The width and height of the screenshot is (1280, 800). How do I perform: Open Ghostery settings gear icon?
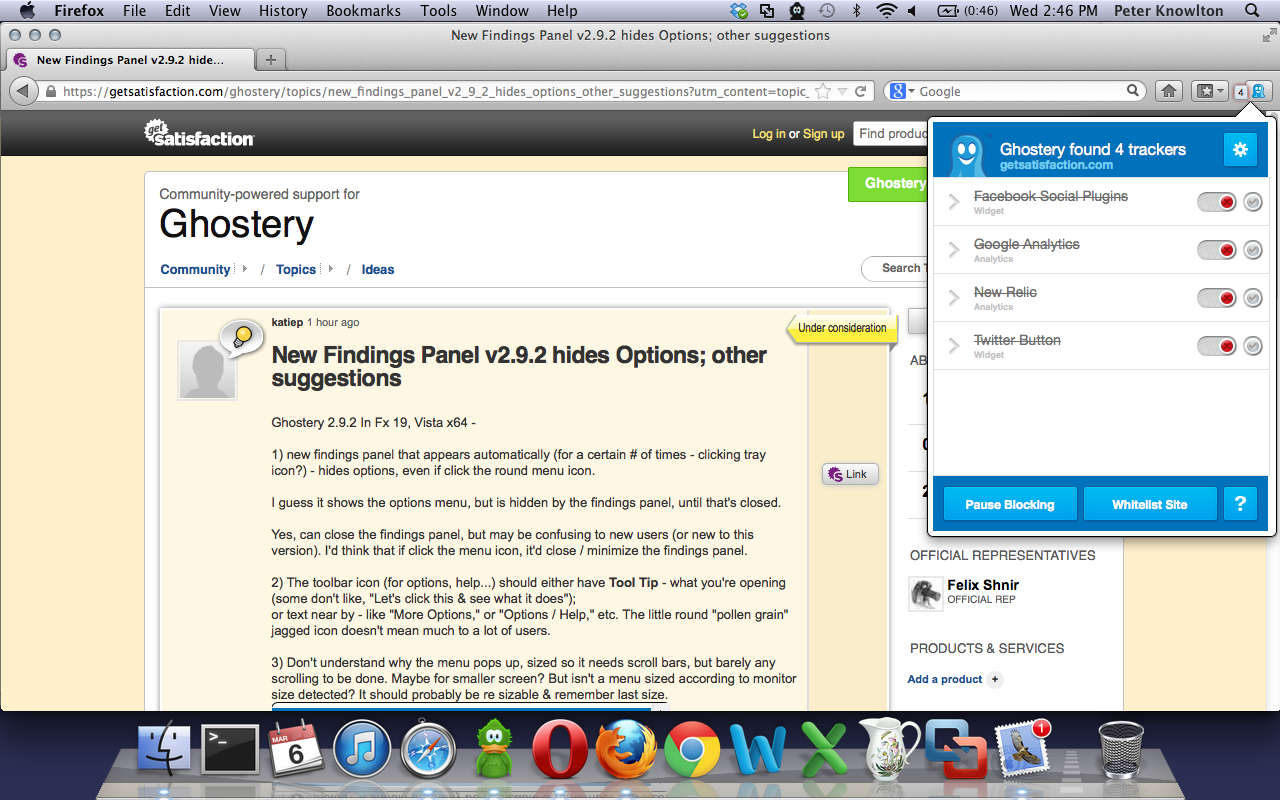(1240, 150)
